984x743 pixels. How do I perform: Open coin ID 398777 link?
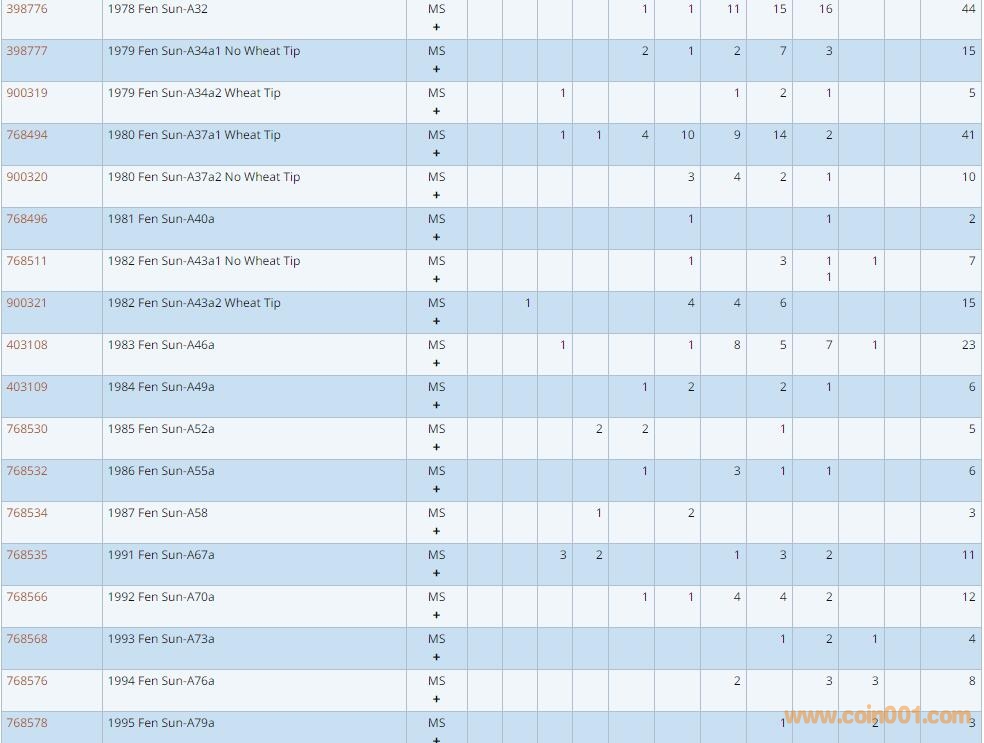(27, 51)
